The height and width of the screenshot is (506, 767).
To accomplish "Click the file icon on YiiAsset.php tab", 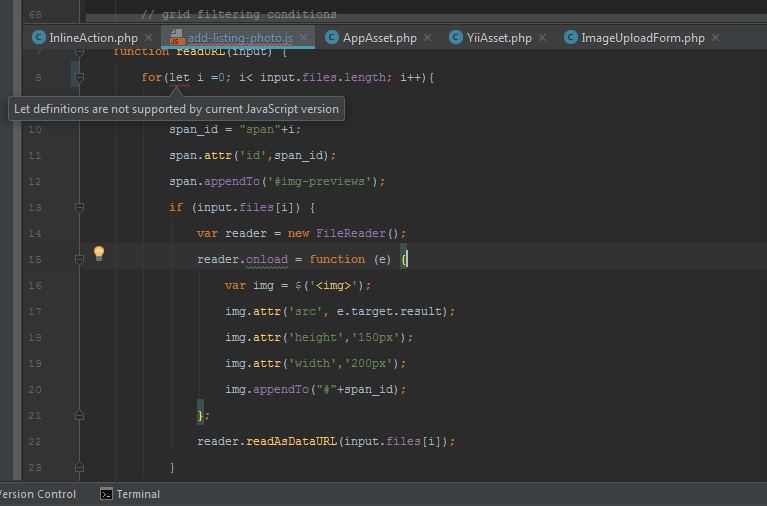I will 457,38.
